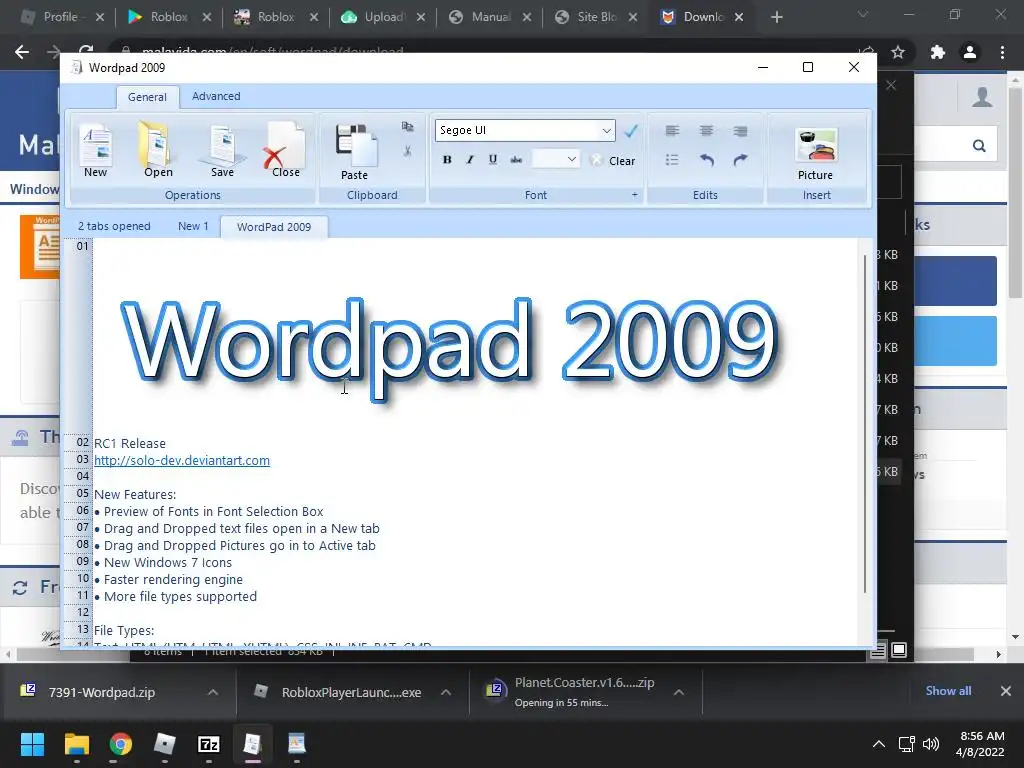Open Chrome profile avatar icon
Image resolution: width=1024 pixels, height=768 pixels.
pos(970,52)
